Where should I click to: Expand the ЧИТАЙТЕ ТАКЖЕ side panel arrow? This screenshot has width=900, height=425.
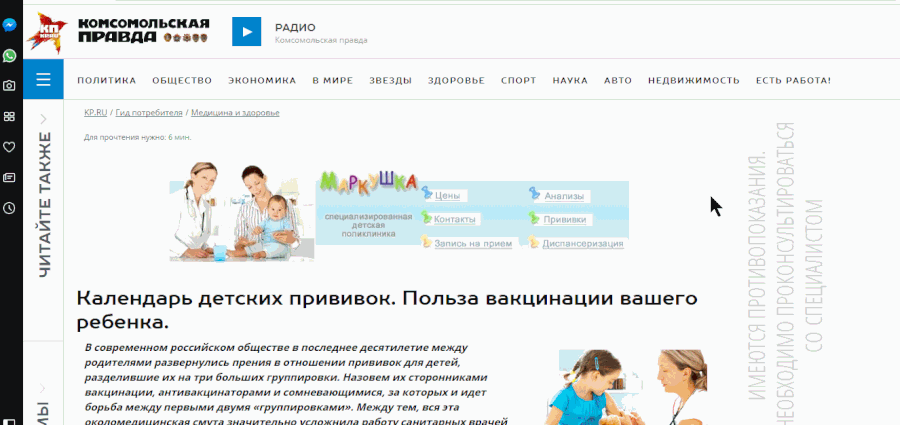pos(44,119)
